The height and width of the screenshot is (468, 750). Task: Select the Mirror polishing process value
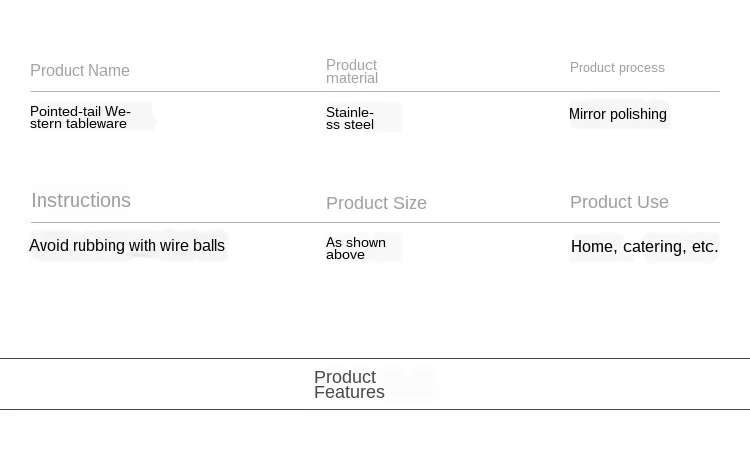[617, 114]
